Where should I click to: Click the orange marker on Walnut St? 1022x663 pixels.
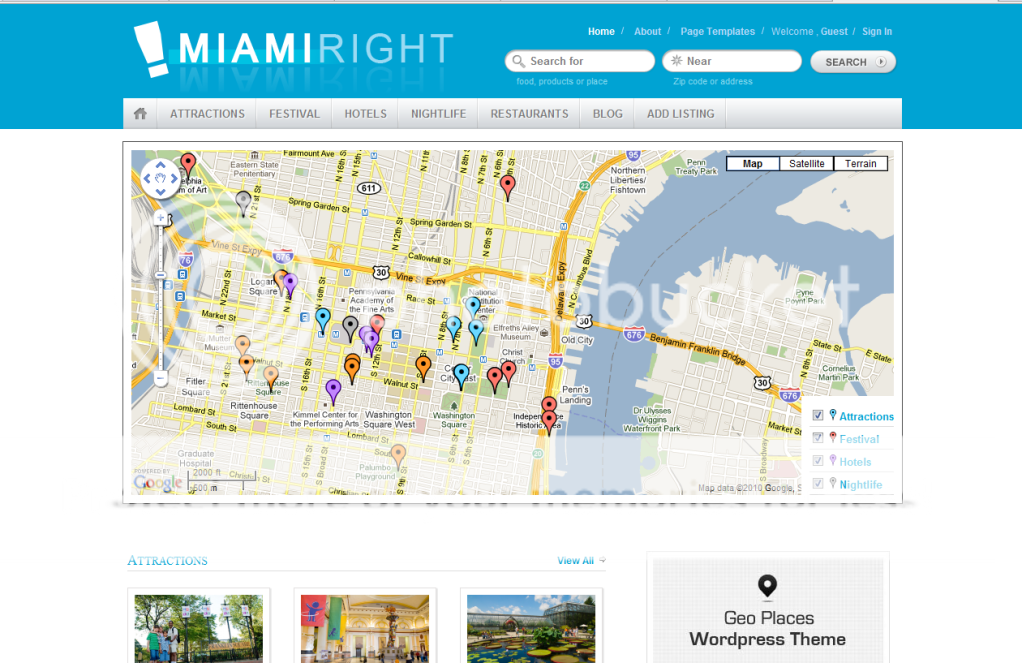[423, 368]
